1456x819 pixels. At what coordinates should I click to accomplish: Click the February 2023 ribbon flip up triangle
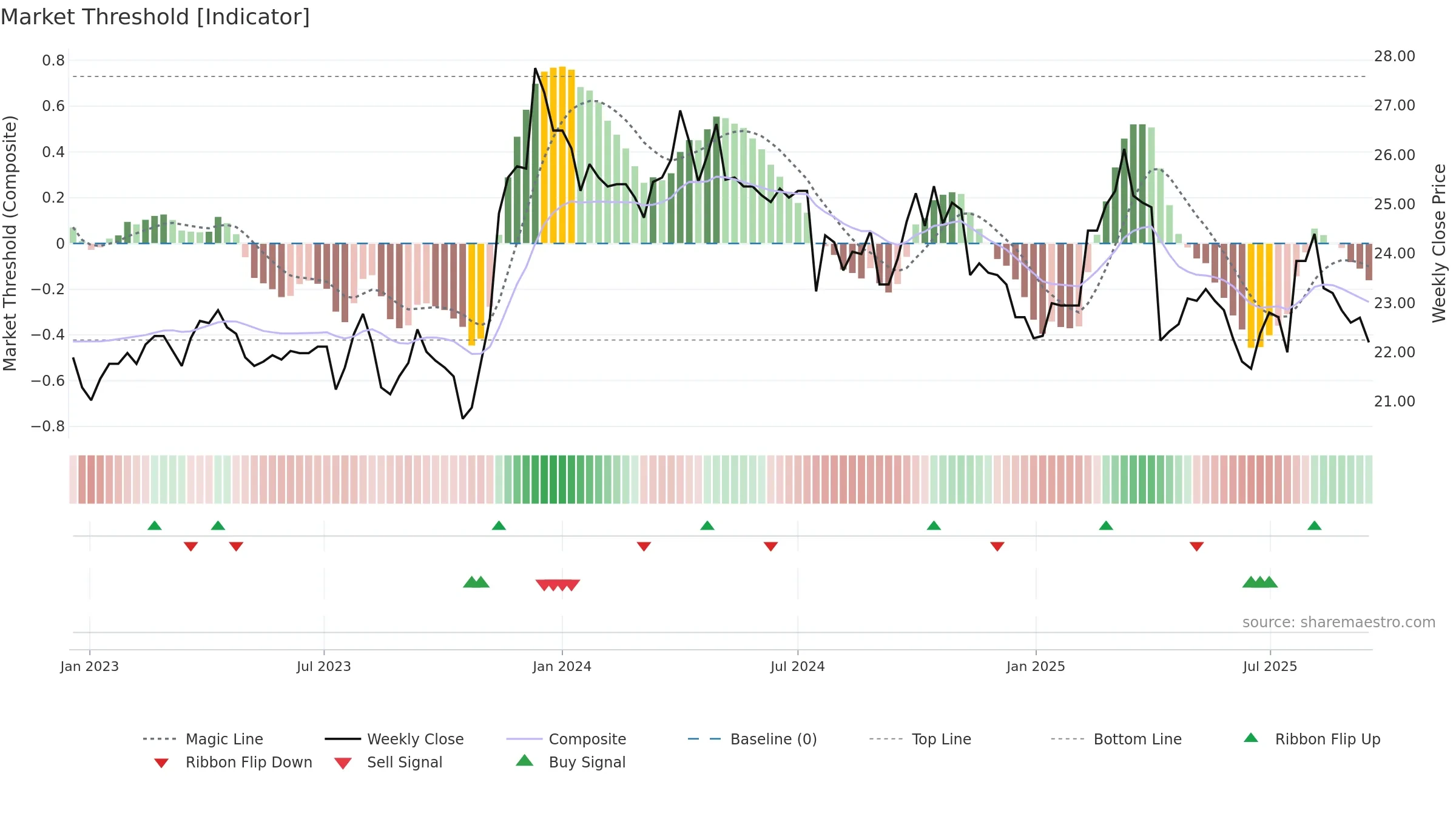pos(155,525)
